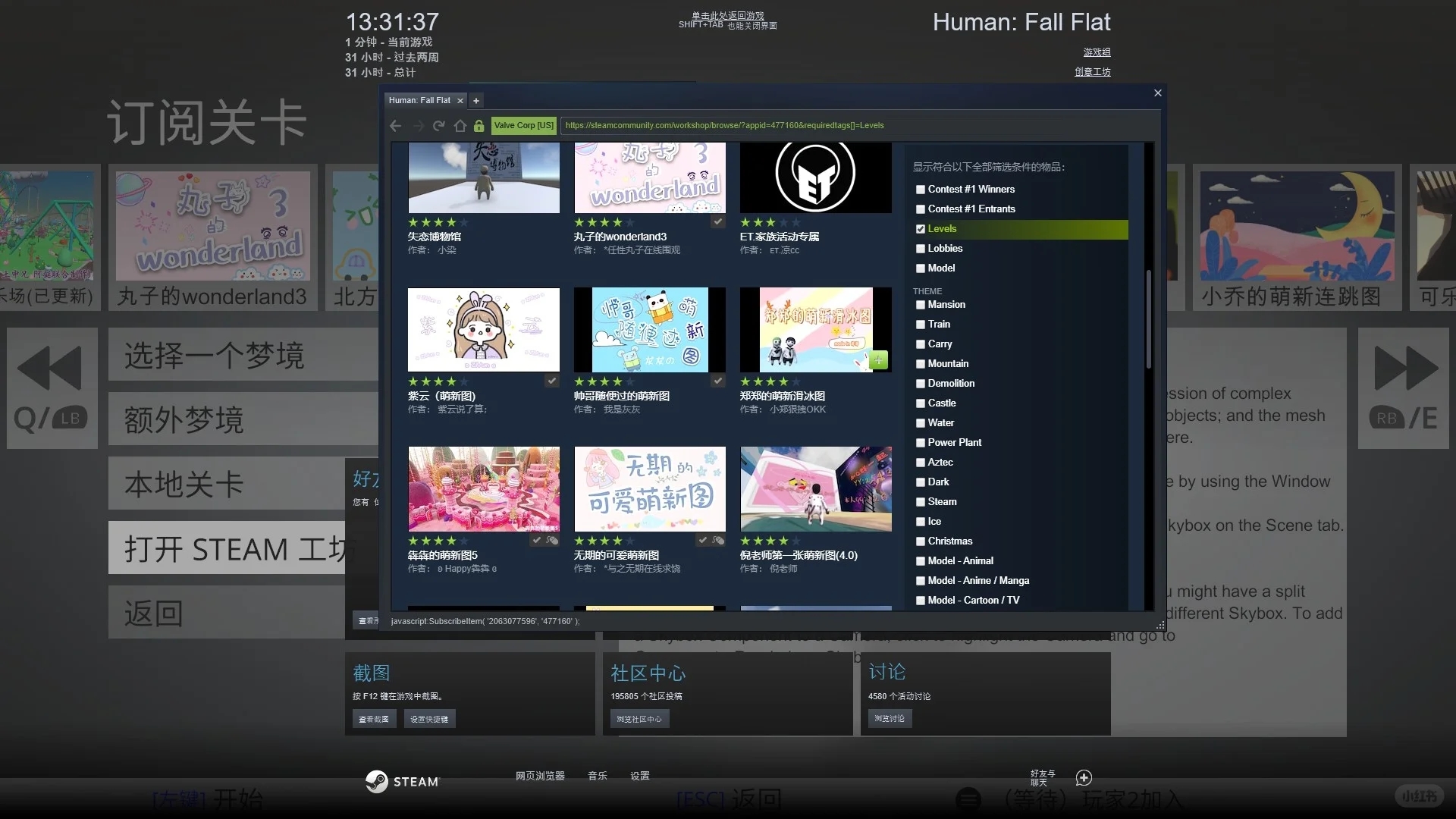
Task: Check the Model filter checkbox
Action: pyautogui.click(x=921, y=268)
